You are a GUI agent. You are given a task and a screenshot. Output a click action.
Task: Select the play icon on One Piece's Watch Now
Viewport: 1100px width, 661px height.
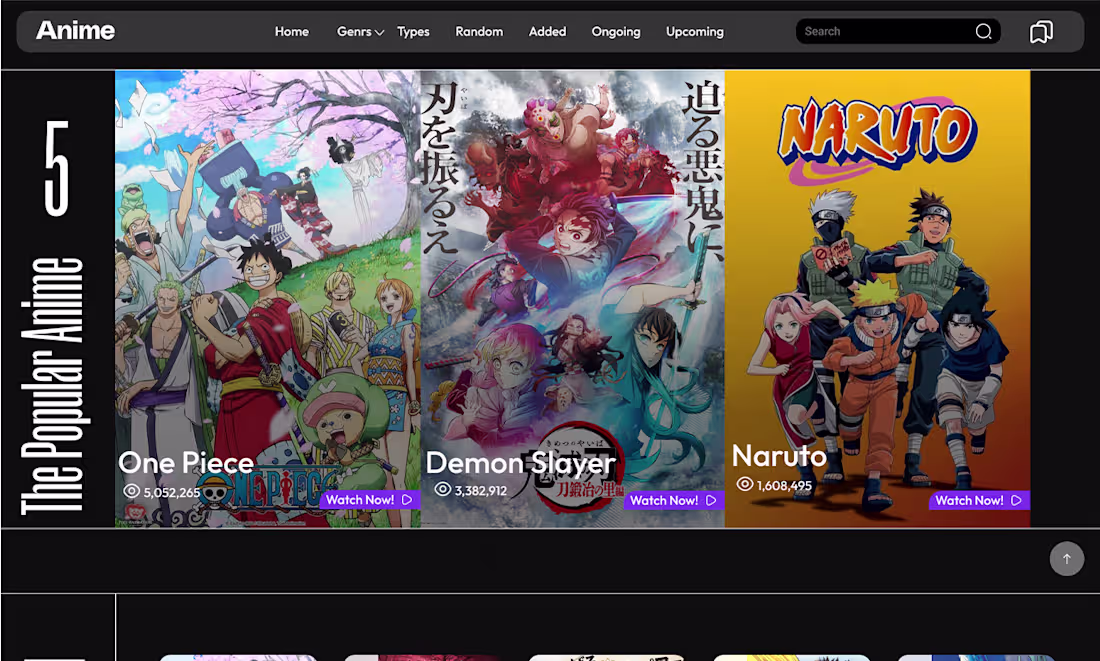click(408, 499)
